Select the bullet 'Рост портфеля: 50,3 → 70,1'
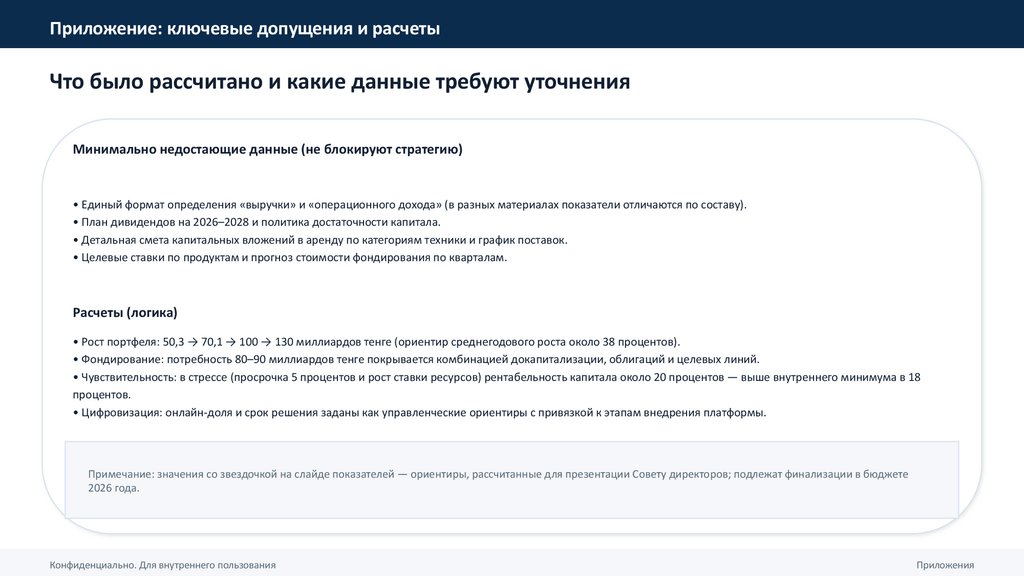The image size is (1024, 576). (376, 342)
